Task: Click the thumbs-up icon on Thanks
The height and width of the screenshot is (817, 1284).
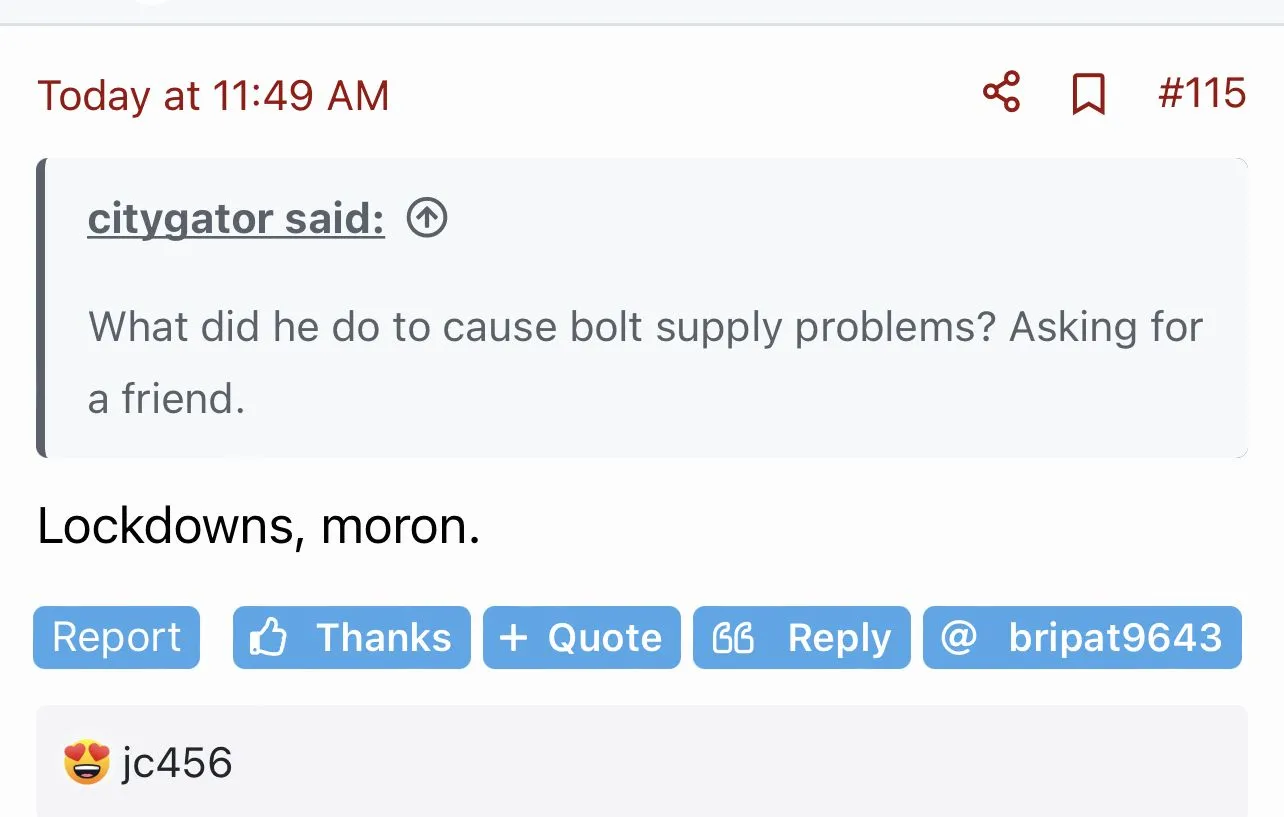Action: [x=268, y=637]
